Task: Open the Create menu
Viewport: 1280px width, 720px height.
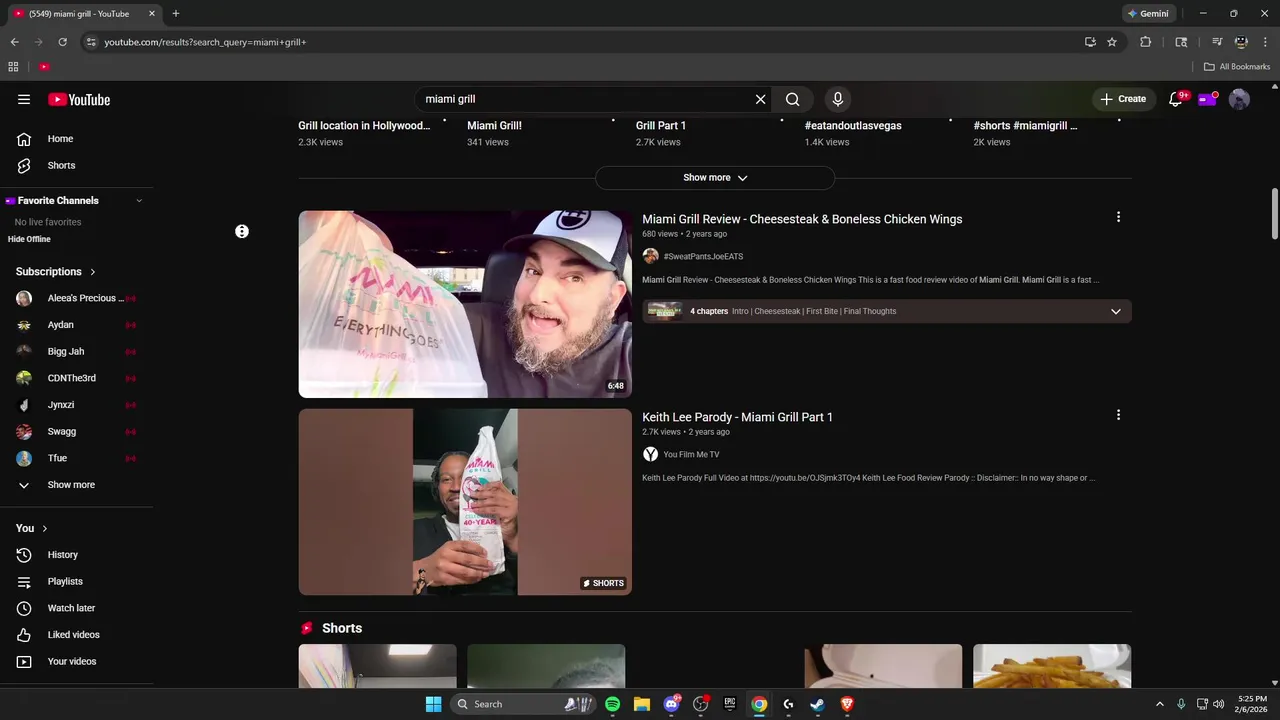Action: (1123, 99)
